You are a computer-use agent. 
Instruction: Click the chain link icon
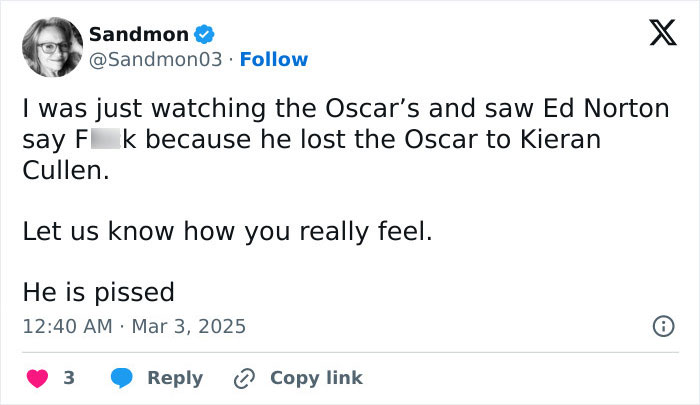coord(244,378)
